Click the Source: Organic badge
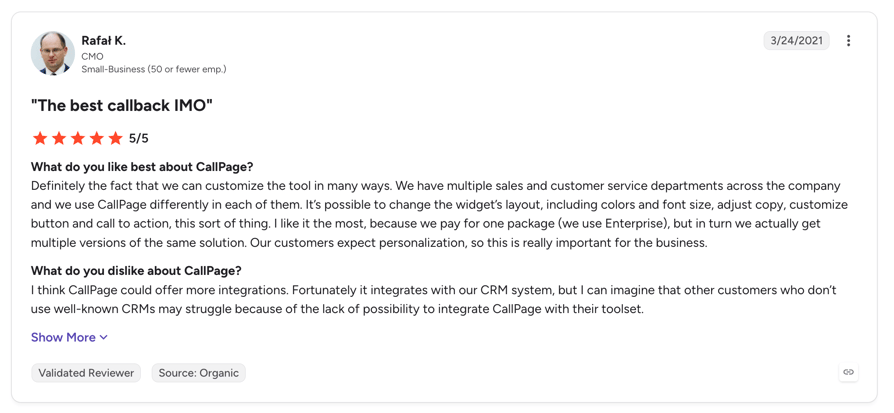Image resolution: width=894 pixels, height=413 pixels. coord(198,373)
